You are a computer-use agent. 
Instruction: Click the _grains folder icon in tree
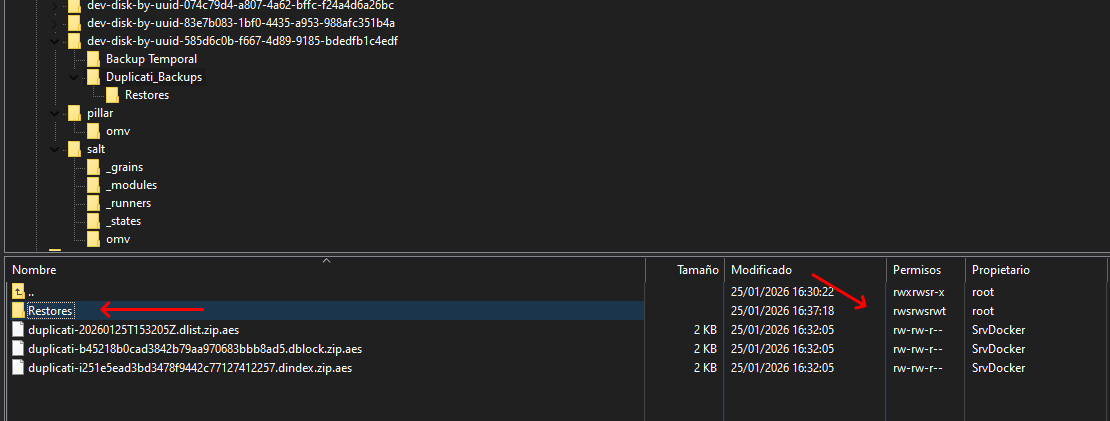coord(93,167)
